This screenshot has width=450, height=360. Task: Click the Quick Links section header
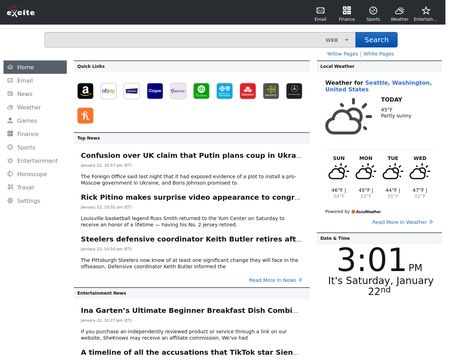(x=192, y=66)
